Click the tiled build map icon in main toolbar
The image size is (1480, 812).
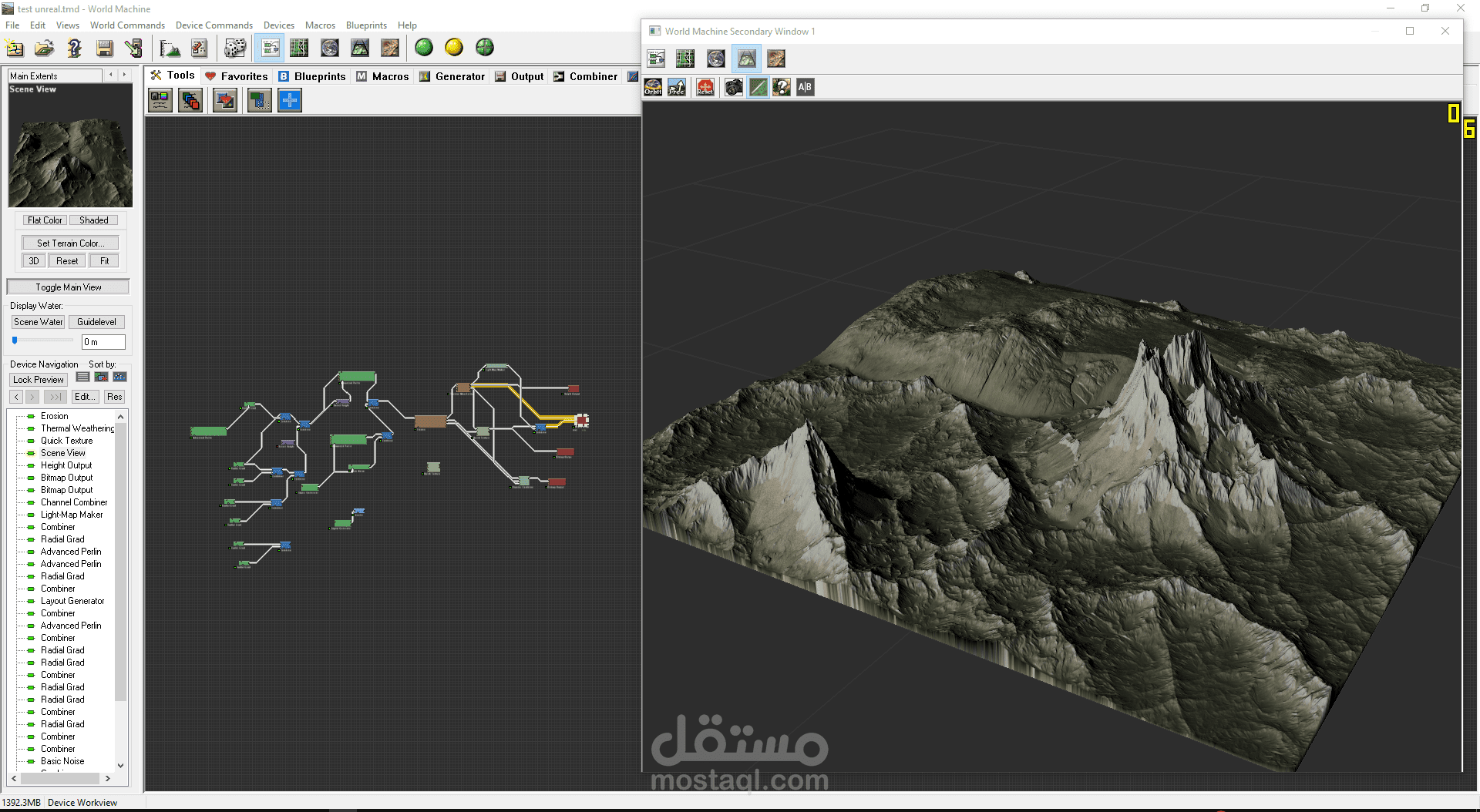point(390,48)
